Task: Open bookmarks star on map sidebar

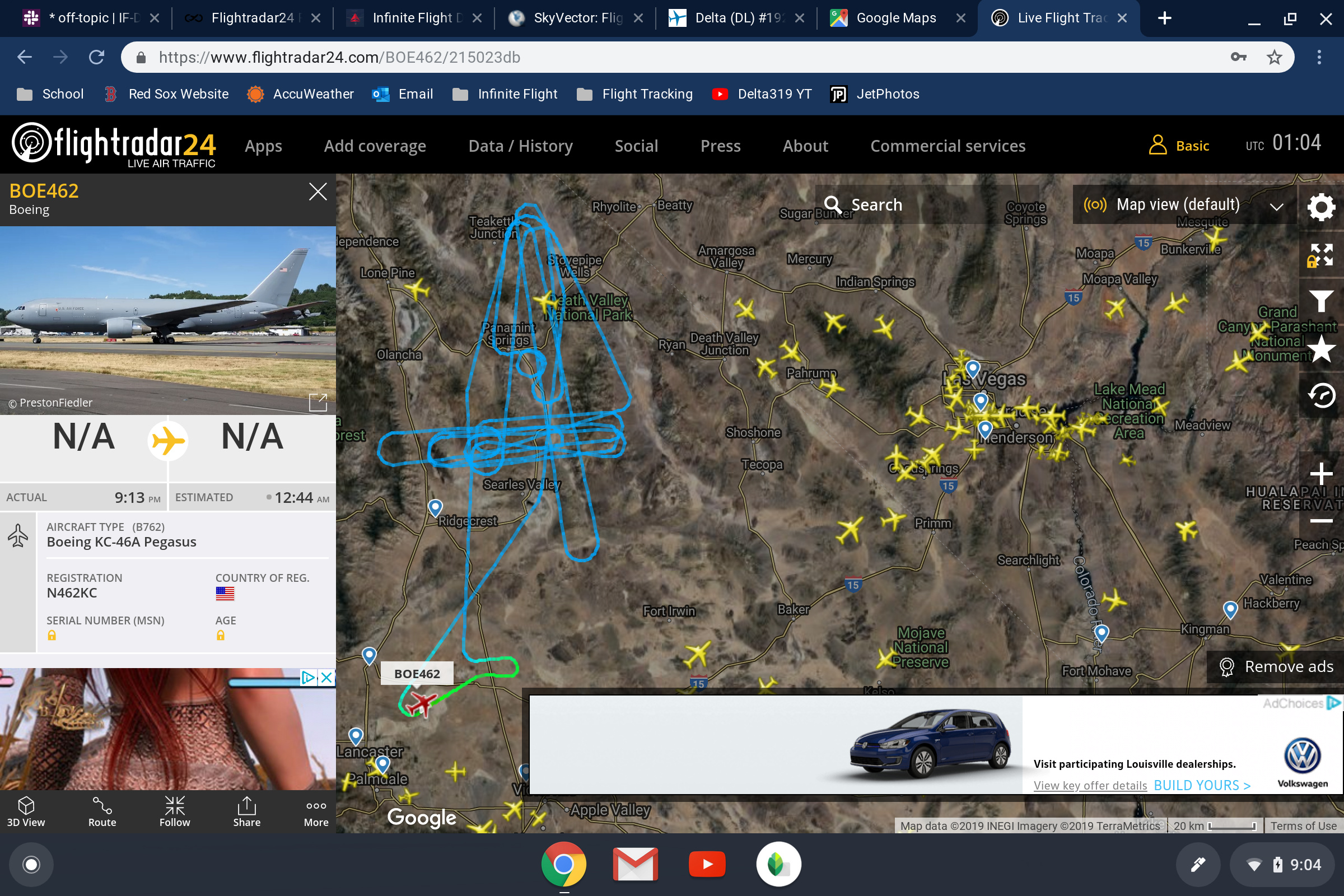Action: pyautogui.click(x=1320, y=348)
